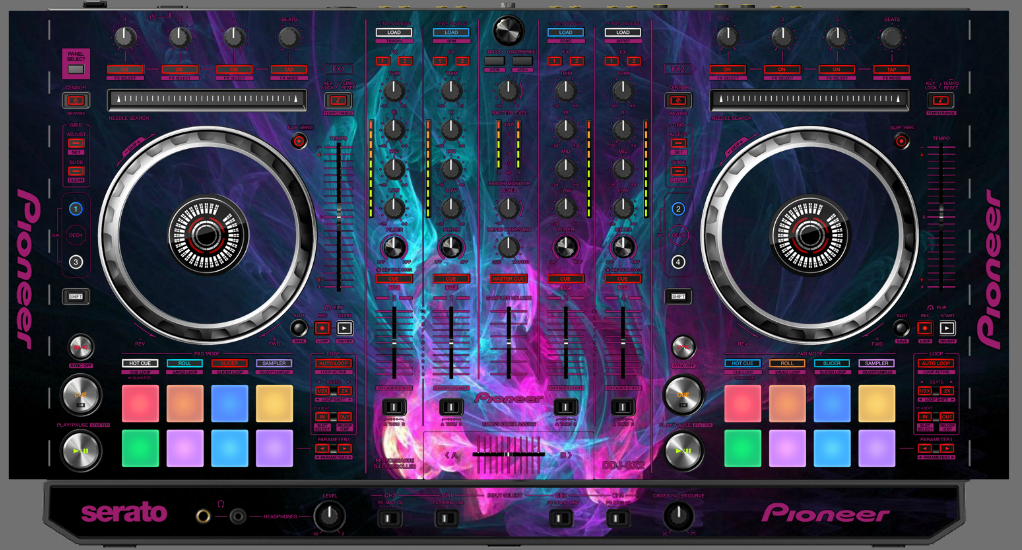Enable AUTO LOOP on the left deck
1022x550 pixels.
point(334,363)
